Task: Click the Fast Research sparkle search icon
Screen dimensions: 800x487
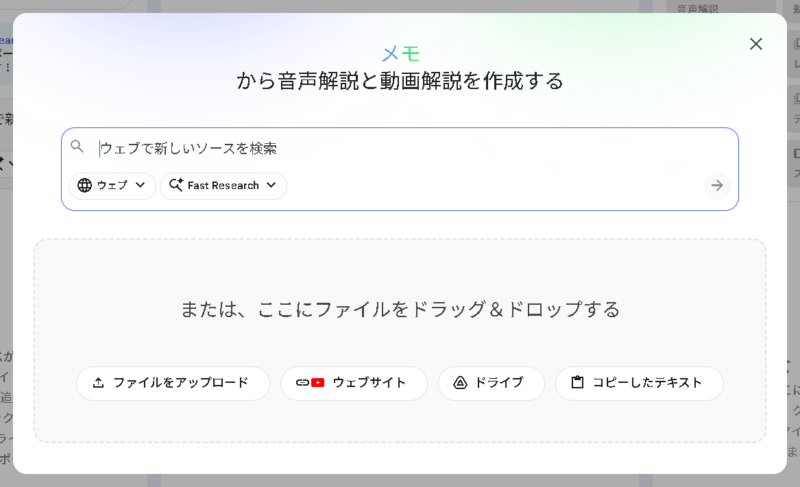Action: point(176,186)
